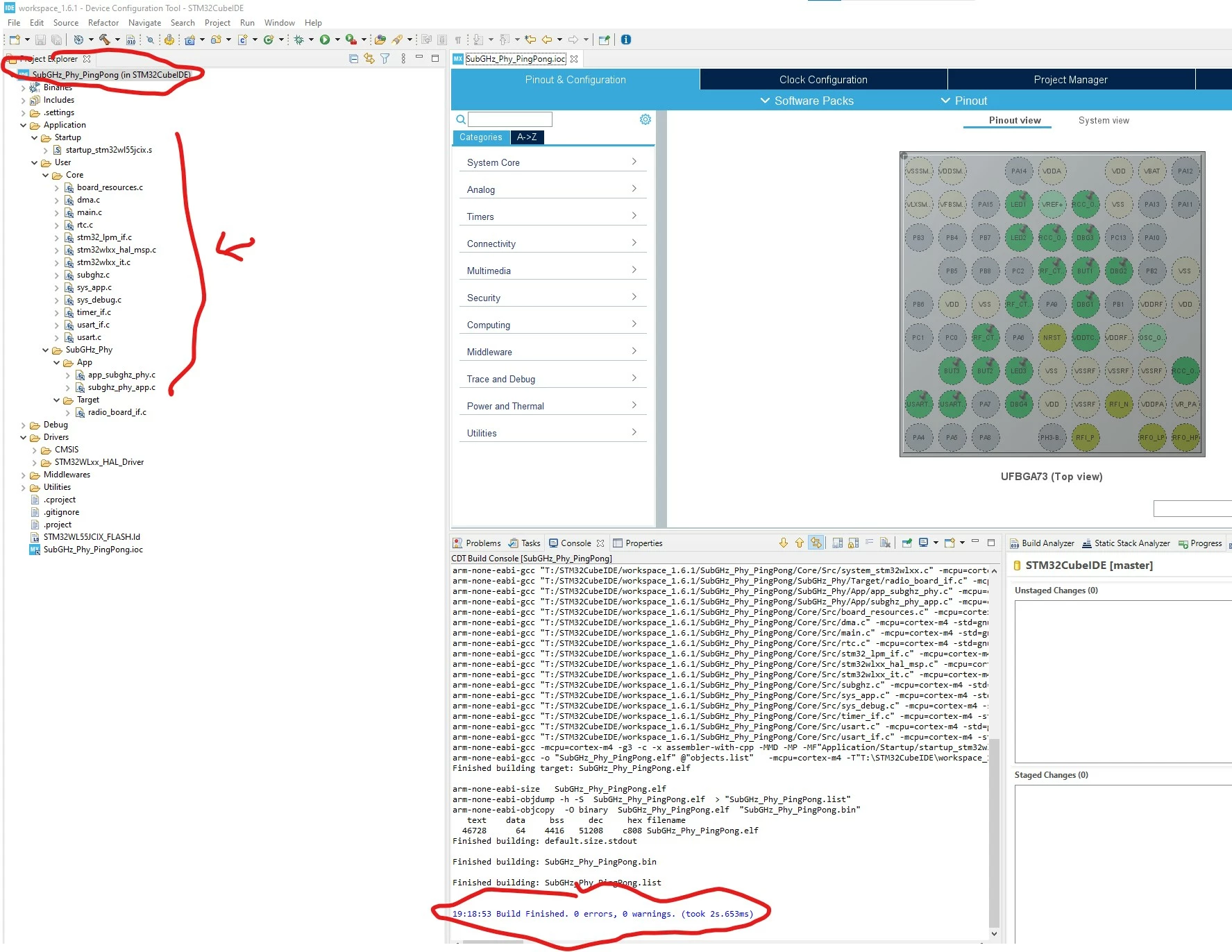Select SubGHz_Phy_PingPong.ioc in the tree
Image resolution: width=1232 pixels, height=952 pixels.
(x=93, y=550)
